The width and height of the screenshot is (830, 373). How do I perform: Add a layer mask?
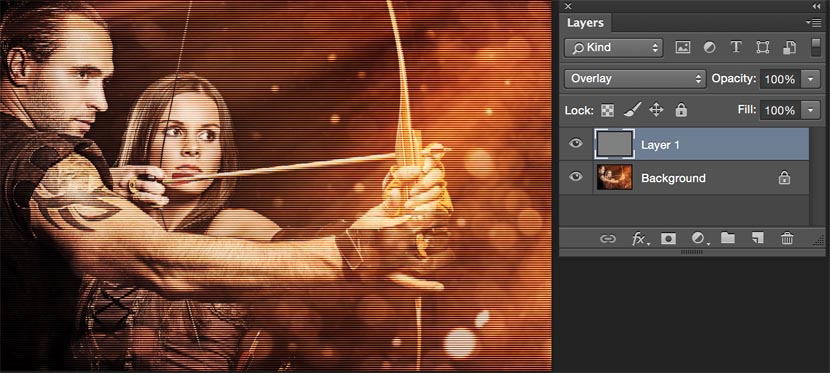point(669,239)
